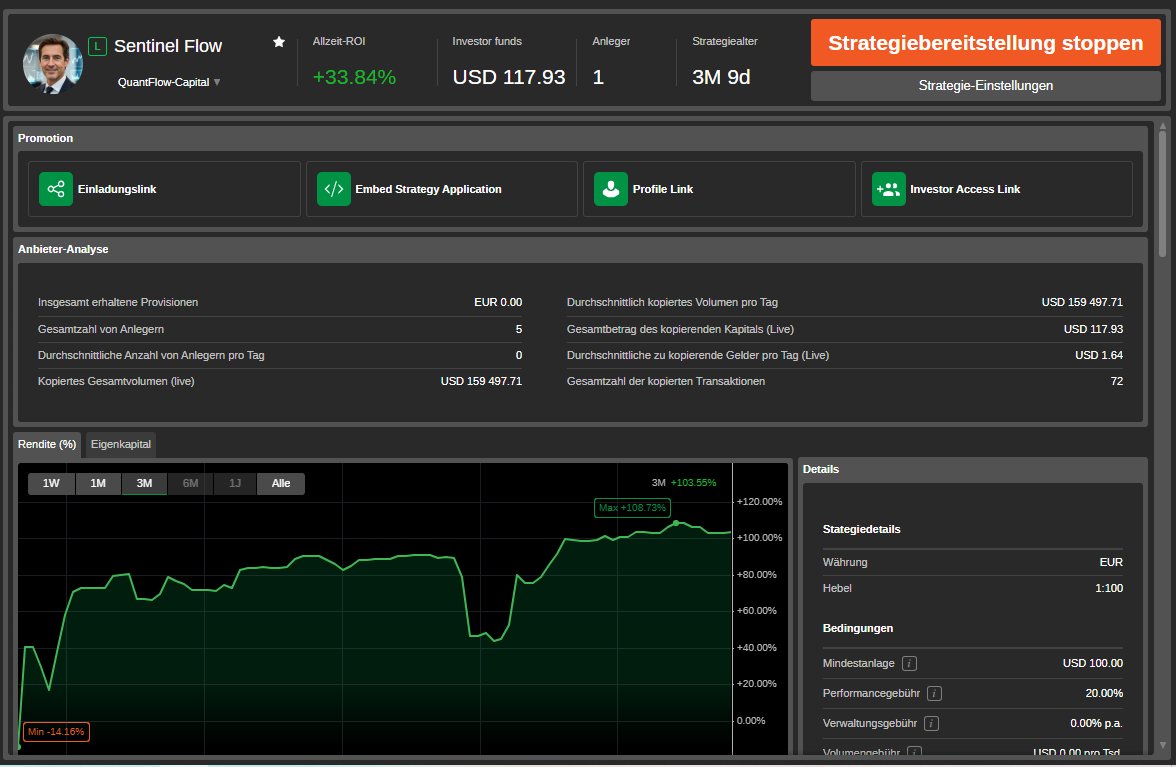Open Strategie-Einstellungen

pyautogui.click(x=985, y=86)
